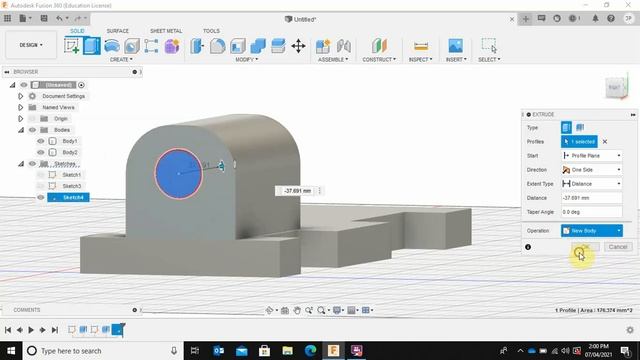Collapse the Bodies folder

click(20, 130)
